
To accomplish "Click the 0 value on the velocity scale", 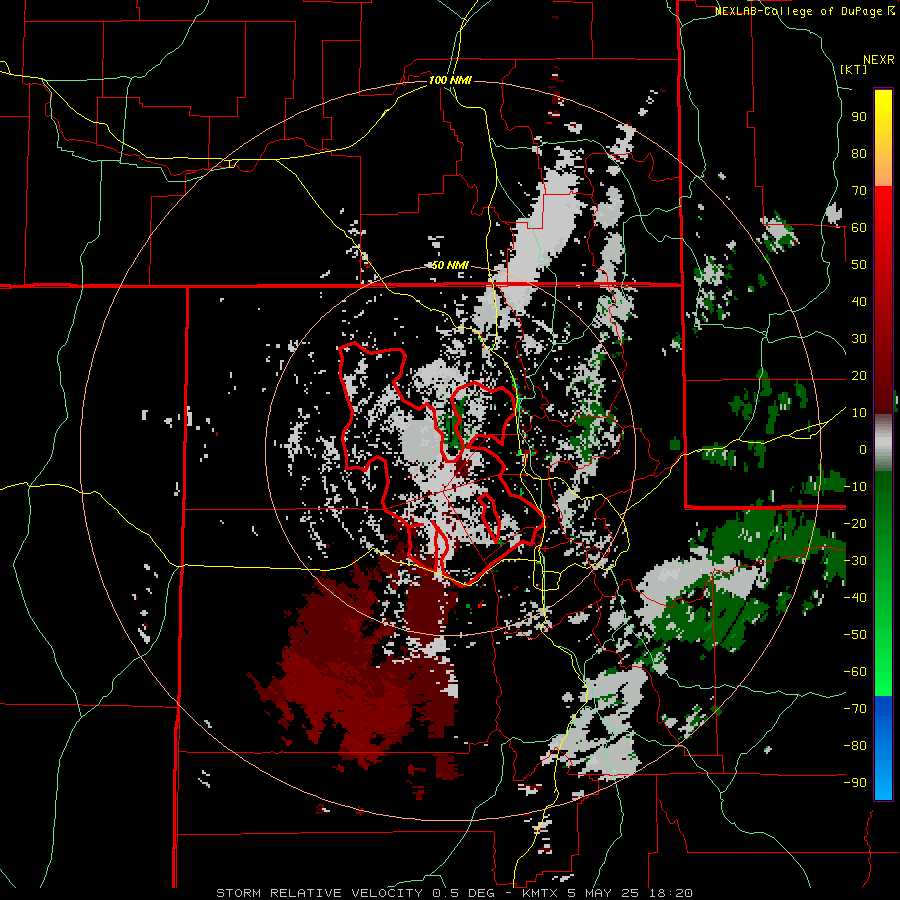I will [863, 449].
